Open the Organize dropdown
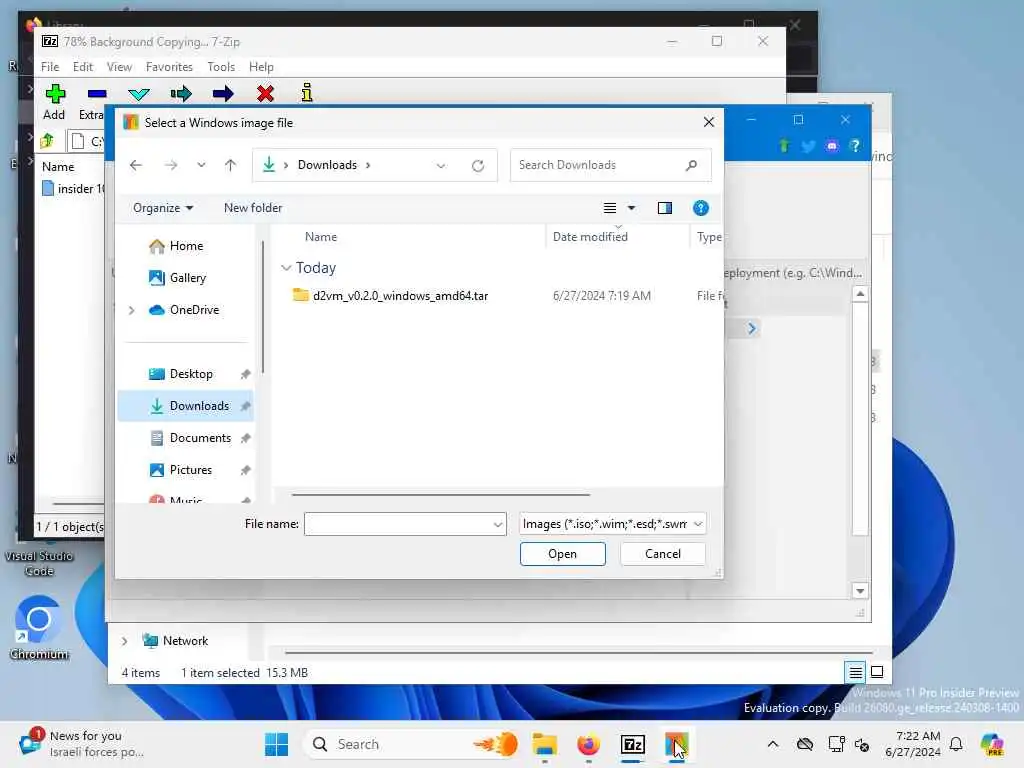Image resolution: width=1024 pixels, height=768 pixels. (x=163, y=208)
